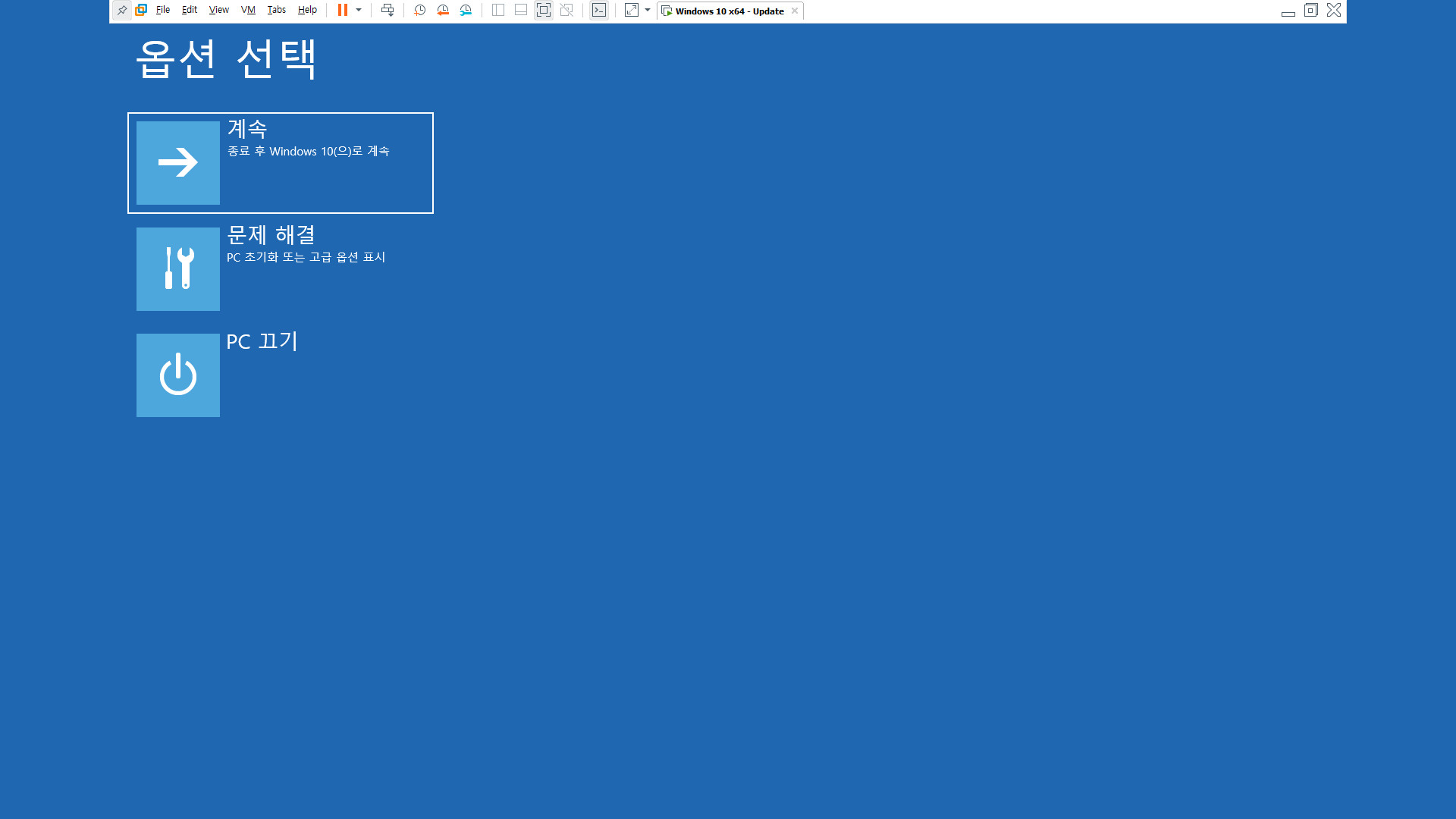Revert VM to previous snapshot
Image resolution: width=1456 pixels, height=819 pixels.
(x=443, y=11)
